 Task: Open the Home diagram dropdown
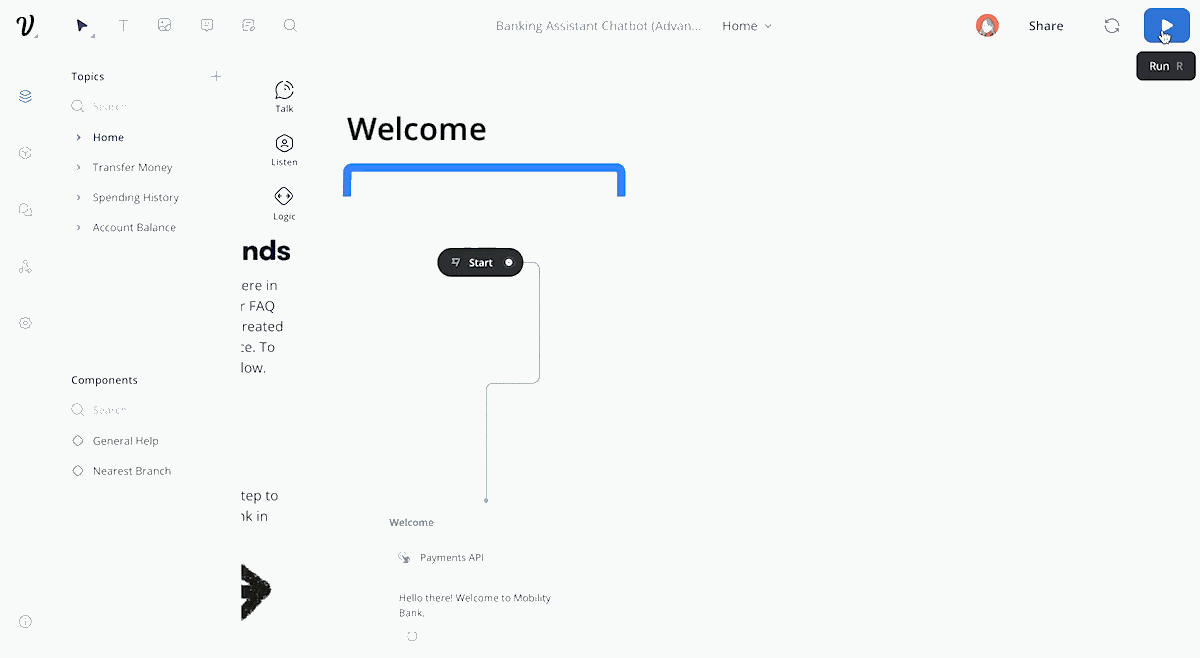click(x=747, y=26)
